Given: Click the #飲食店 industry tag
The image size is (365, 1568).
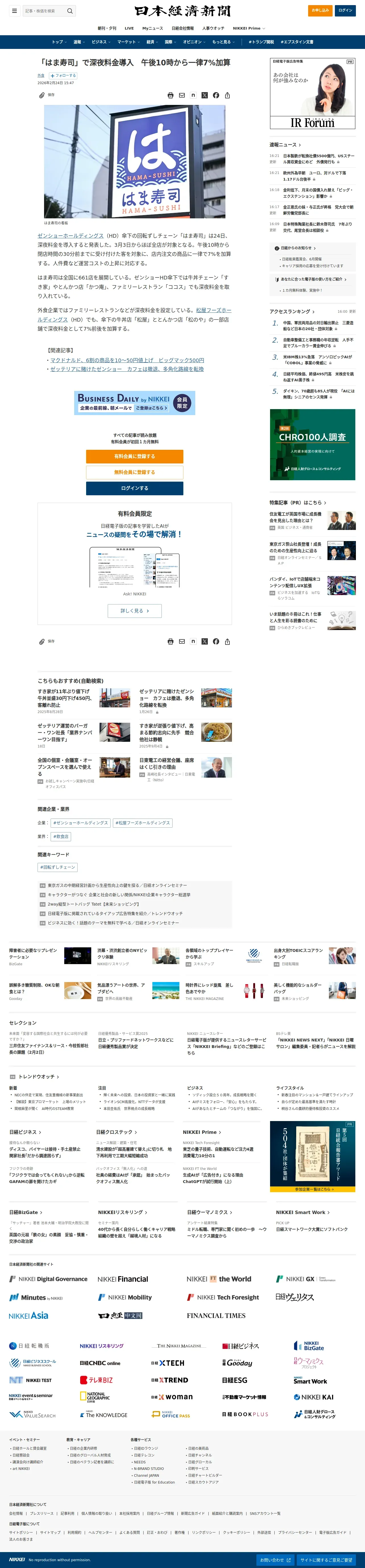Looking at the screenshot, I should [61, 837].
